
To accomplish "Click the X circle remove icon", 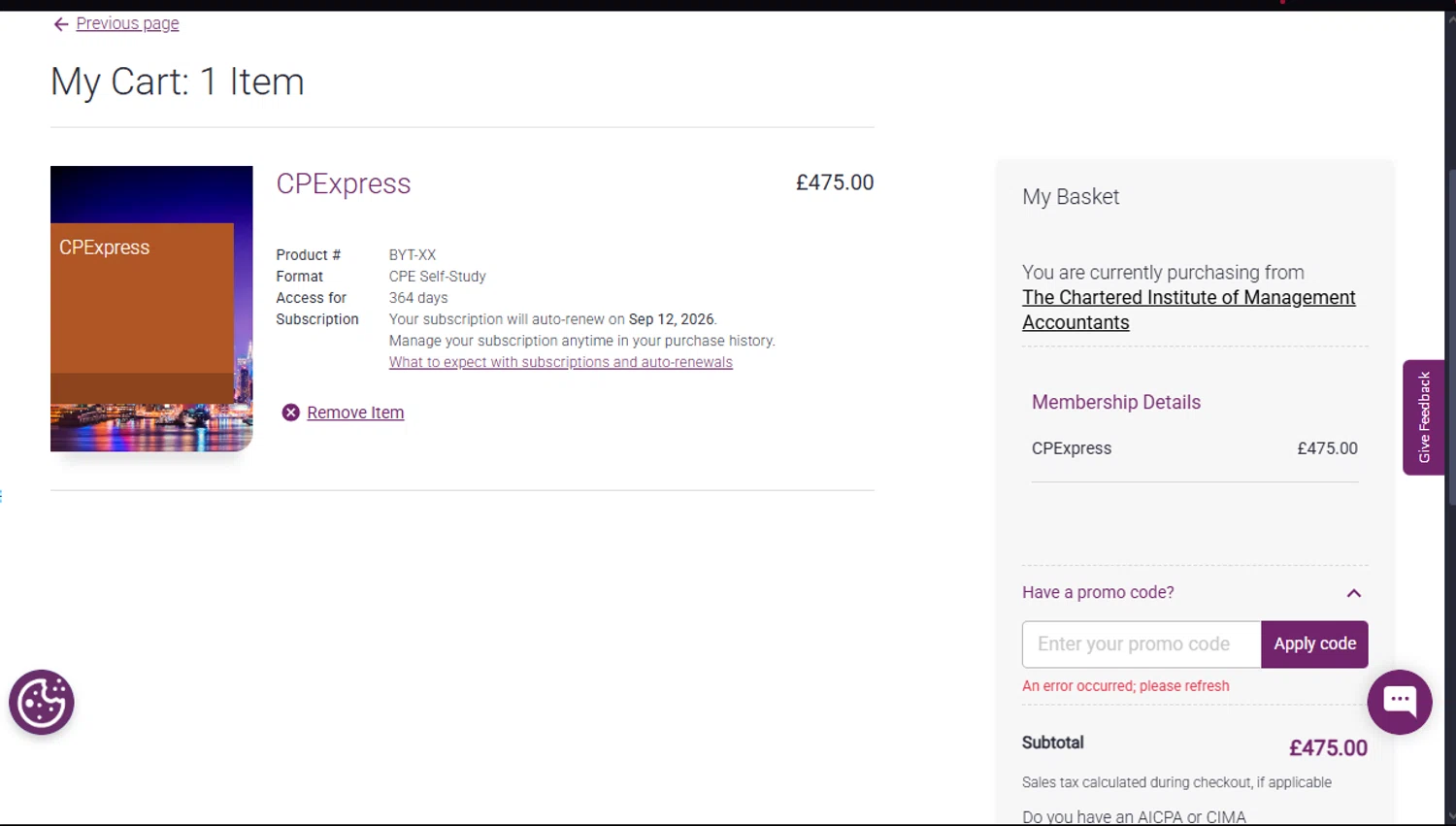I will [290, 413].
